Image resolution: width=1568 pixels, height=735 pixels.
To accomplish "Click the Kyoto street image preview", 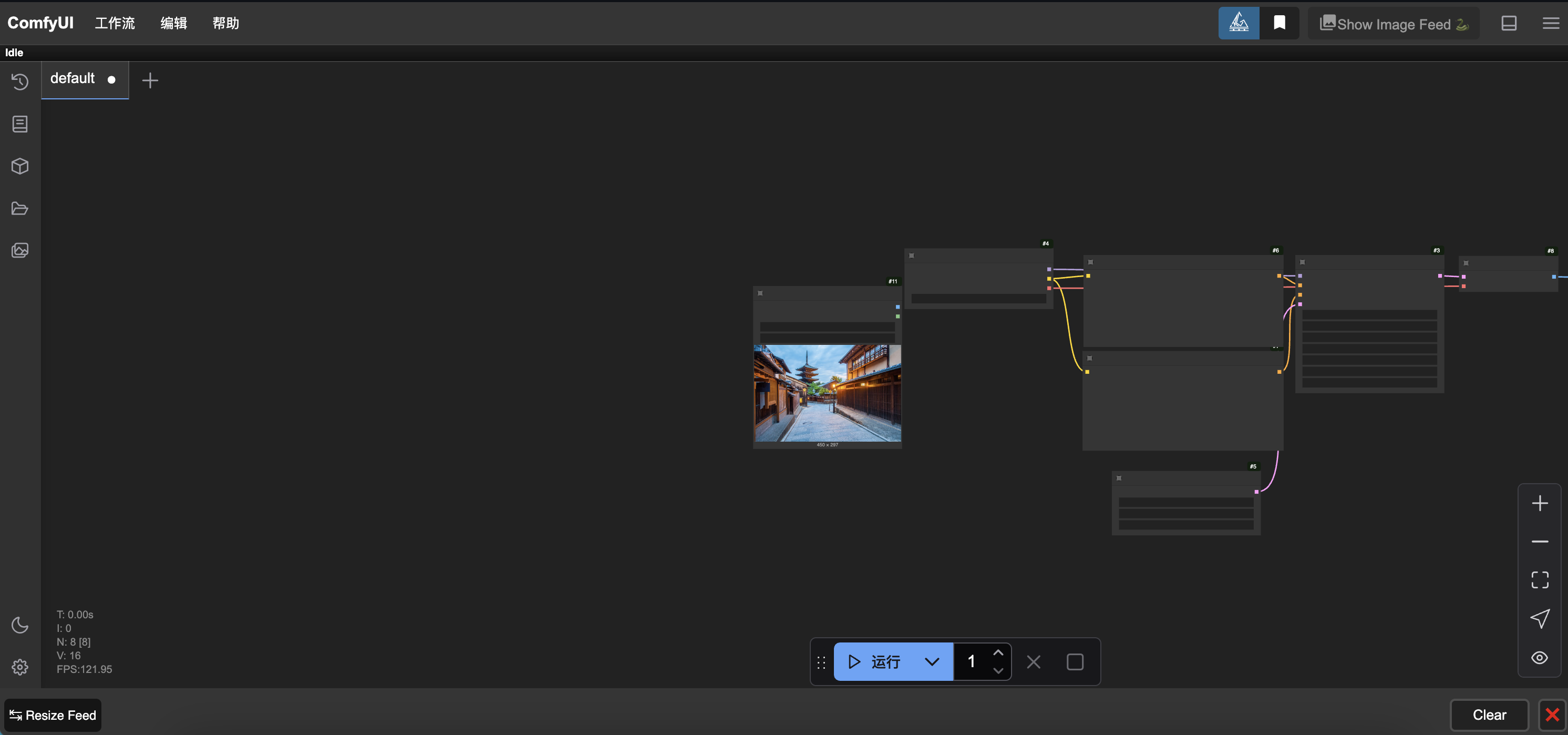I will pyautogui.click(x=827, y=393).
